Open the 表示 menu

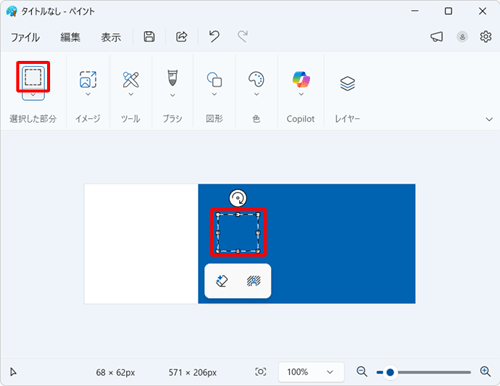(x=111, y=37)
